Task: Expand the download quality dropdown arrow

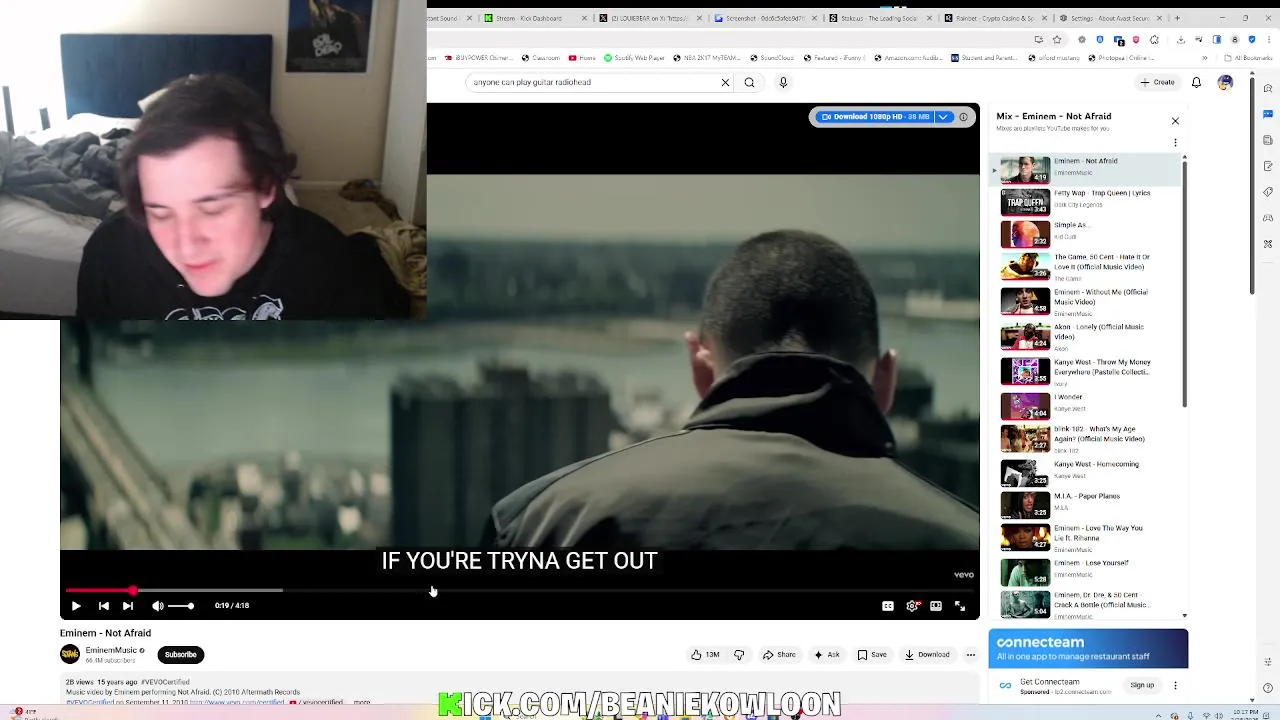Action: point(943,117)
